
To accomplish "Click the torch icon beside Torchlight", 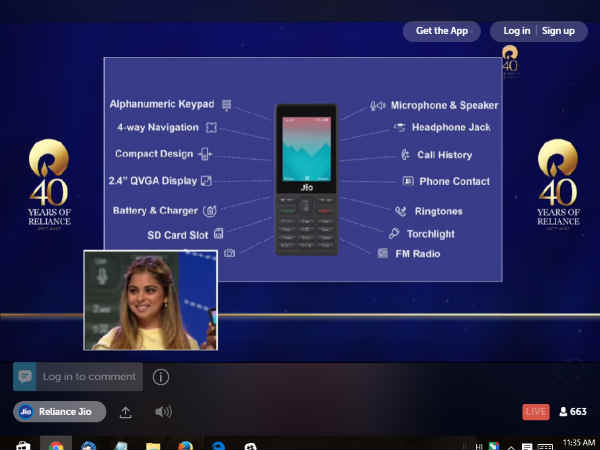I will [x=394, y=233].
